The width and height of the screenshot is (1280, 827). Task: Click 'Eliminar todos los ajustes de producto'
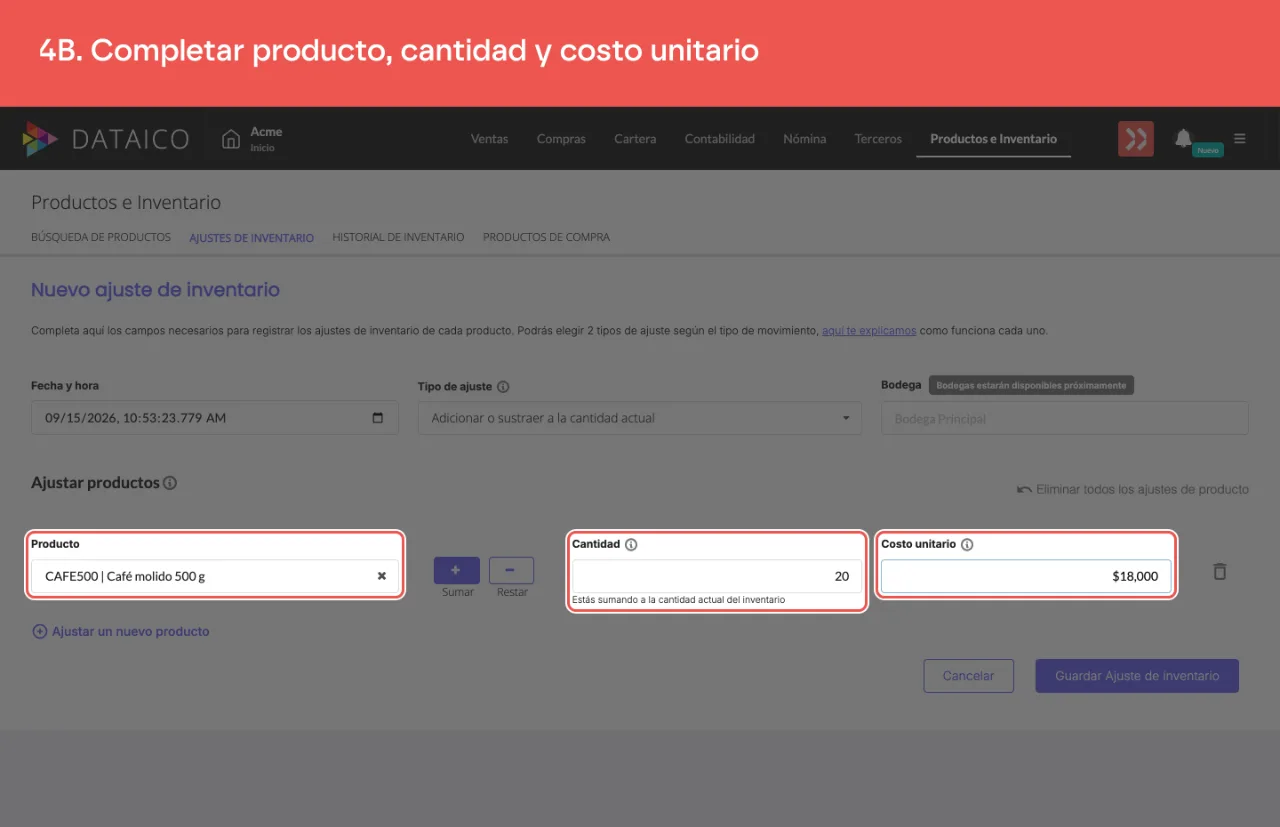[x=1143, y=490]
